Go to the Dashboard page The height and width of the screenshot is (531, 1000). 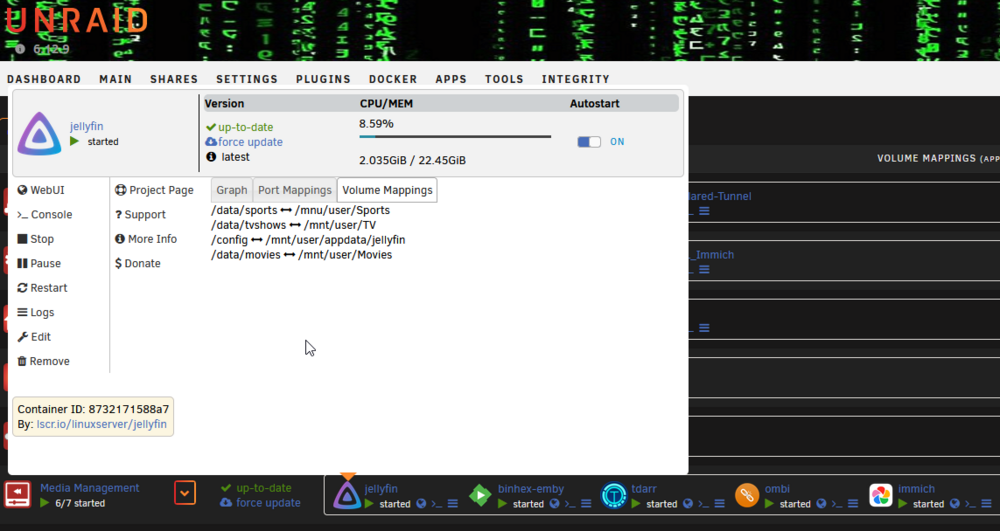[x=44, y=79]
